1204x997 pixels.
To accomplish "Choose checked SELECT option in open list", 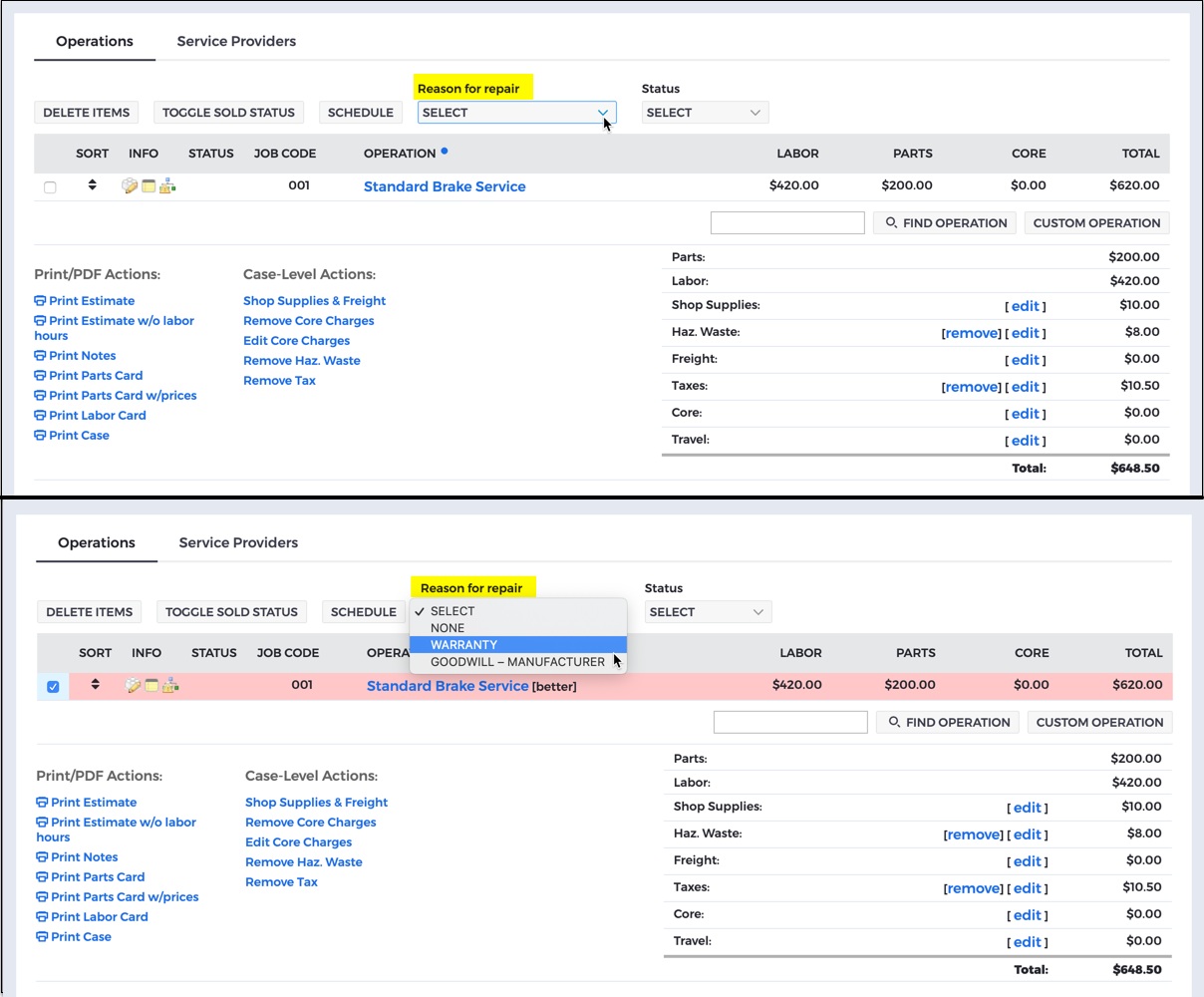I will 518,611.
